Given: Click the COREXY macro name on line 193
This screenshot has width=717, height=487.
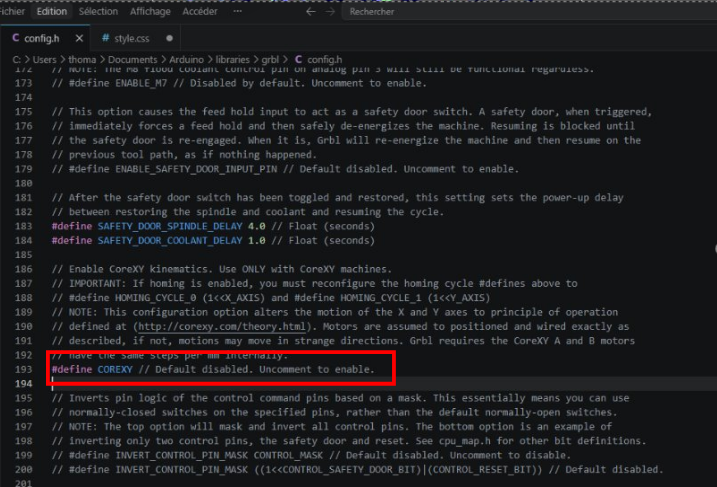Looking at the screenshot, I should tap(115, 369).
